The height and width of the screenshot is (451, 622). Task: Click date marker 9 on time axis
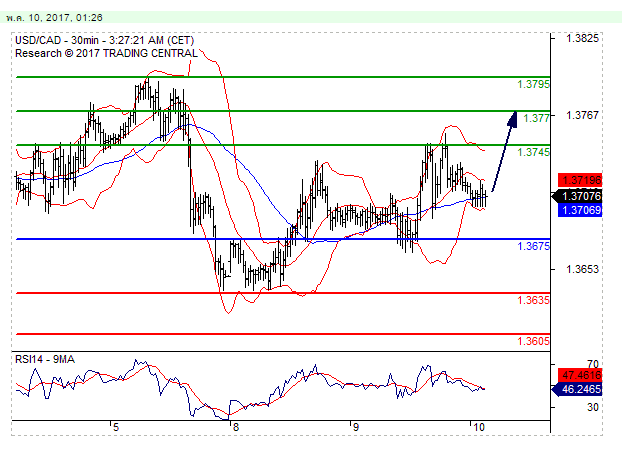[355, 427]
